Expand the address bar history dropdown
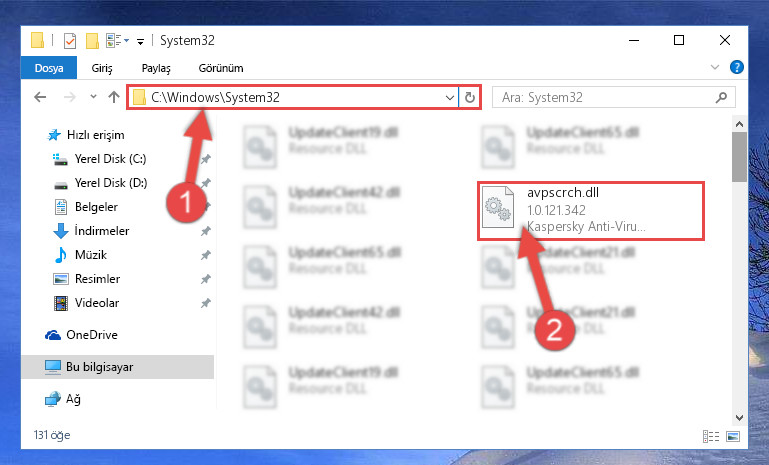This screenshot has width=769, height=465. [449, 98]
